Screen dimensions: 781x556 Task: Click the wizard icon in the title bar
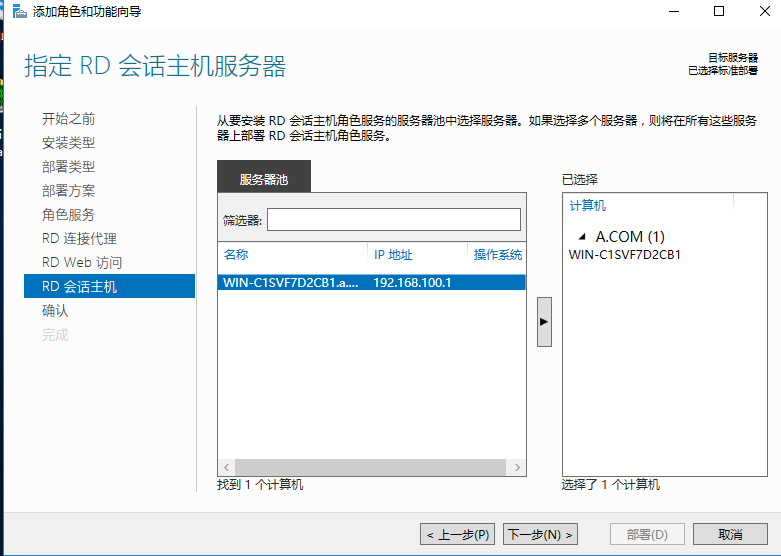(19, 11)
